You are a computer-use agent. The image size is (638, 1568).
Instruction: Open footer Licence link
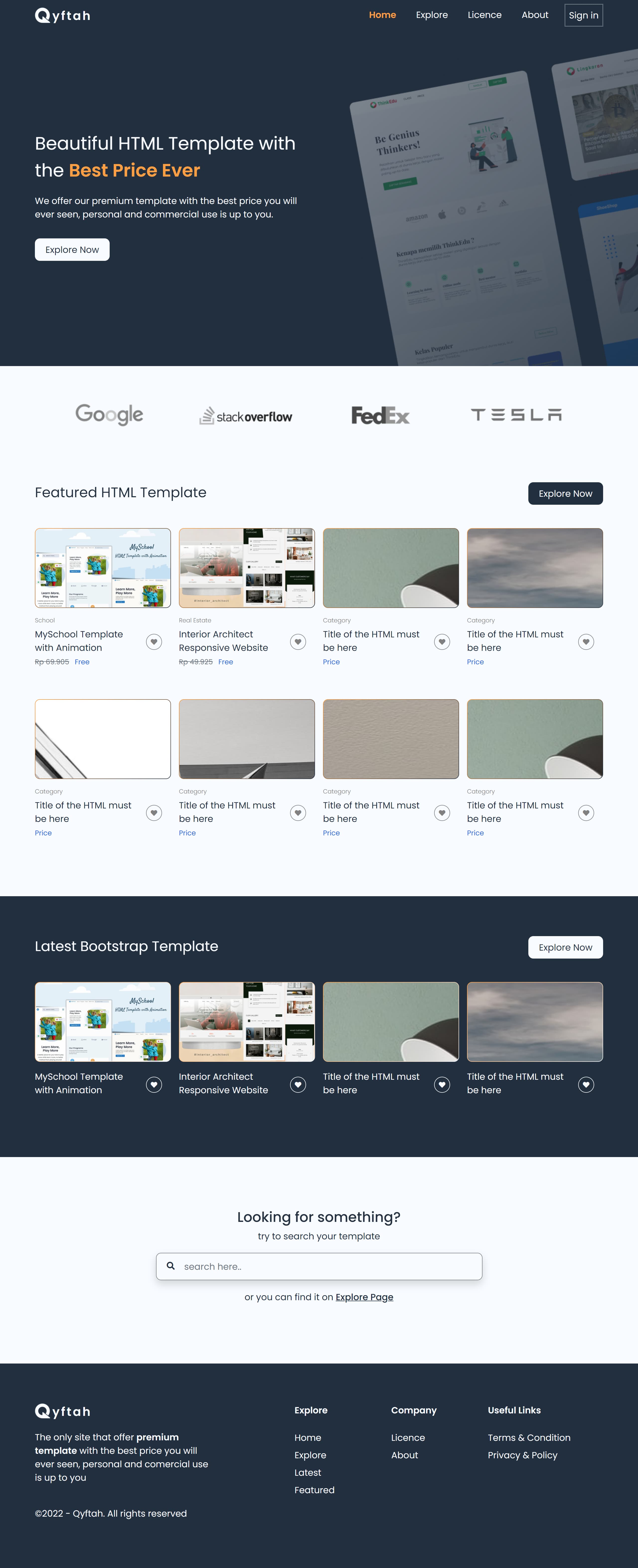pos(408,1438)
